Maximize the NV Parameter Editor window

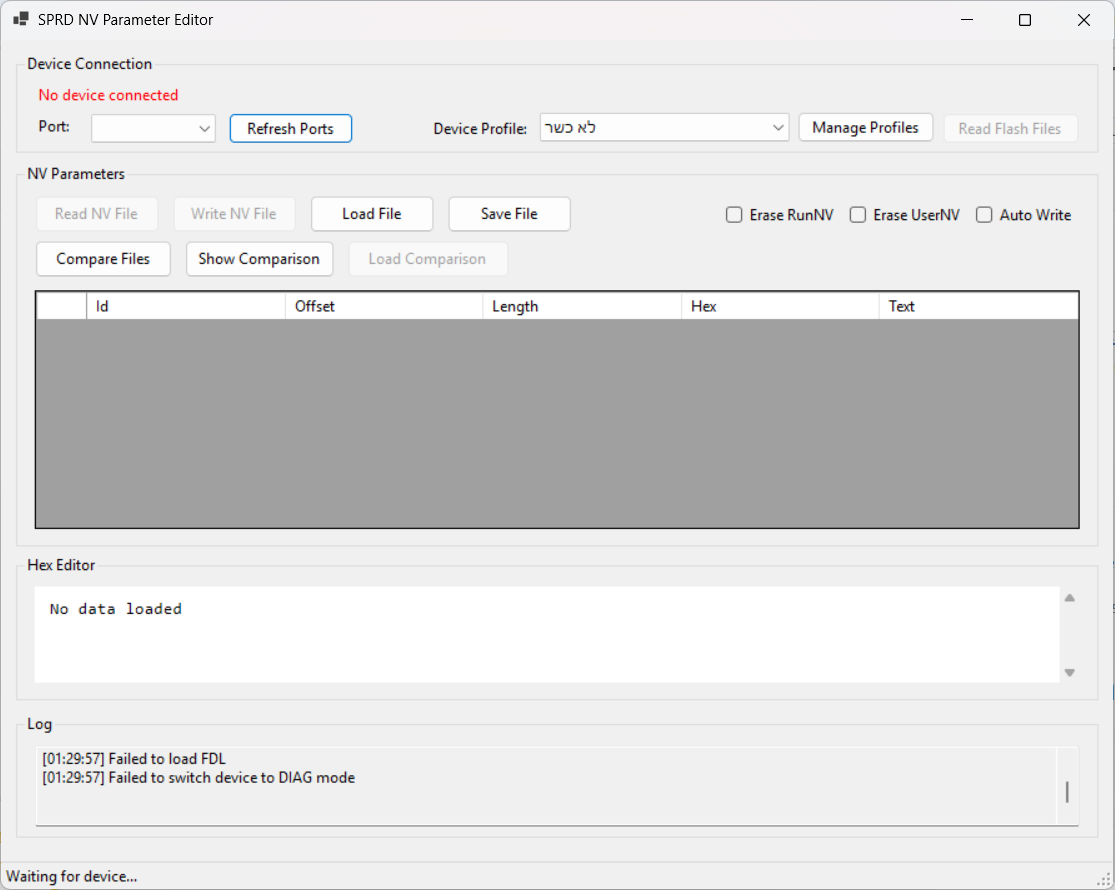coord(1024,20)
